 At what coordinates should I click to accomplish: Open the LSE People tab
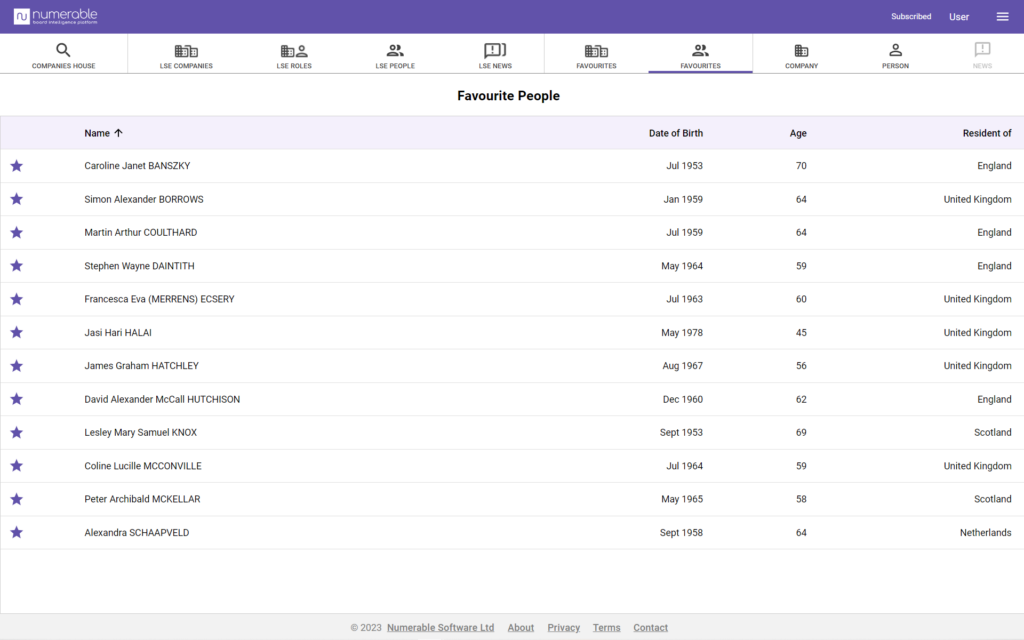395,55
